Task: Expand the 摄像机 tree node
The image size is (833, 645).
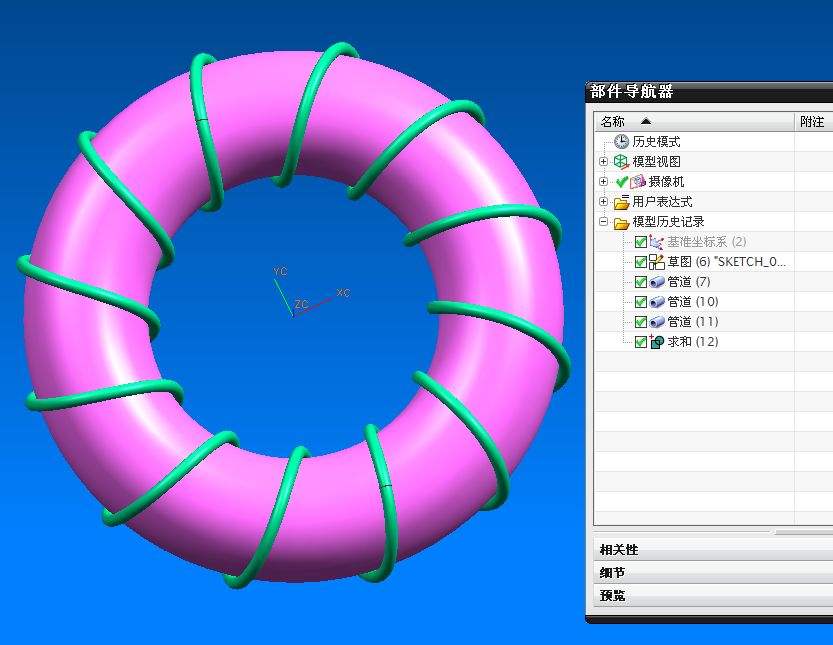Action: [604, 181]
